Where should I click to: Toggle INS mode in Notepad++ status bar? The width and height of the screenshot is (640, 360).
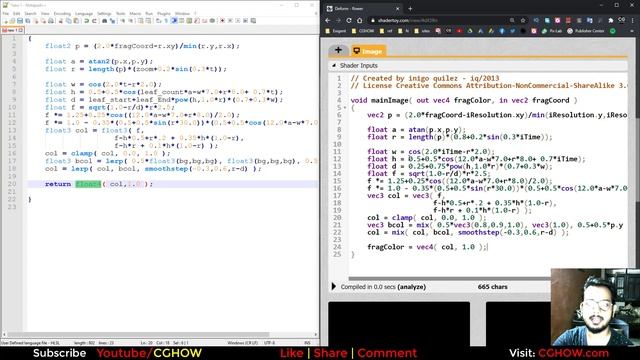tap(307, 343)
